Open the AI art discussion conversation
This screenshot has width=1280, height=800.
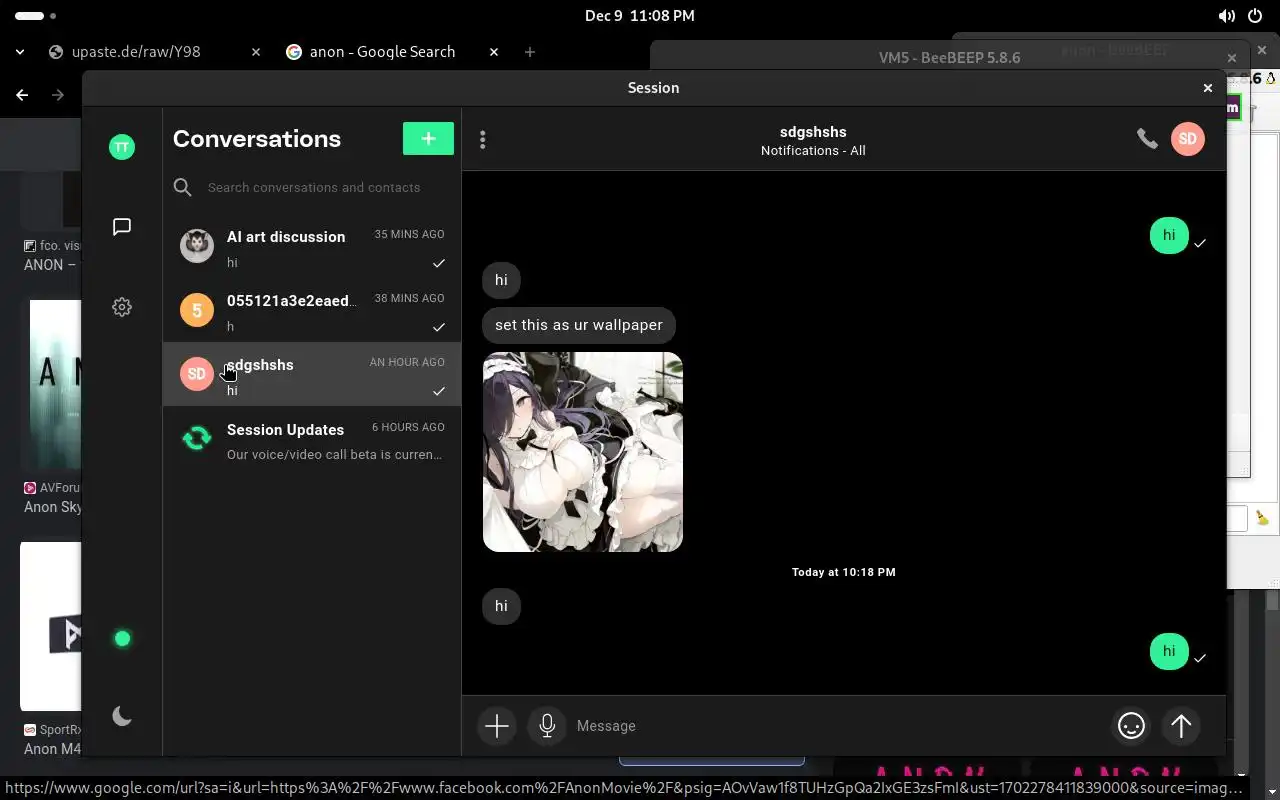point(312,248)
